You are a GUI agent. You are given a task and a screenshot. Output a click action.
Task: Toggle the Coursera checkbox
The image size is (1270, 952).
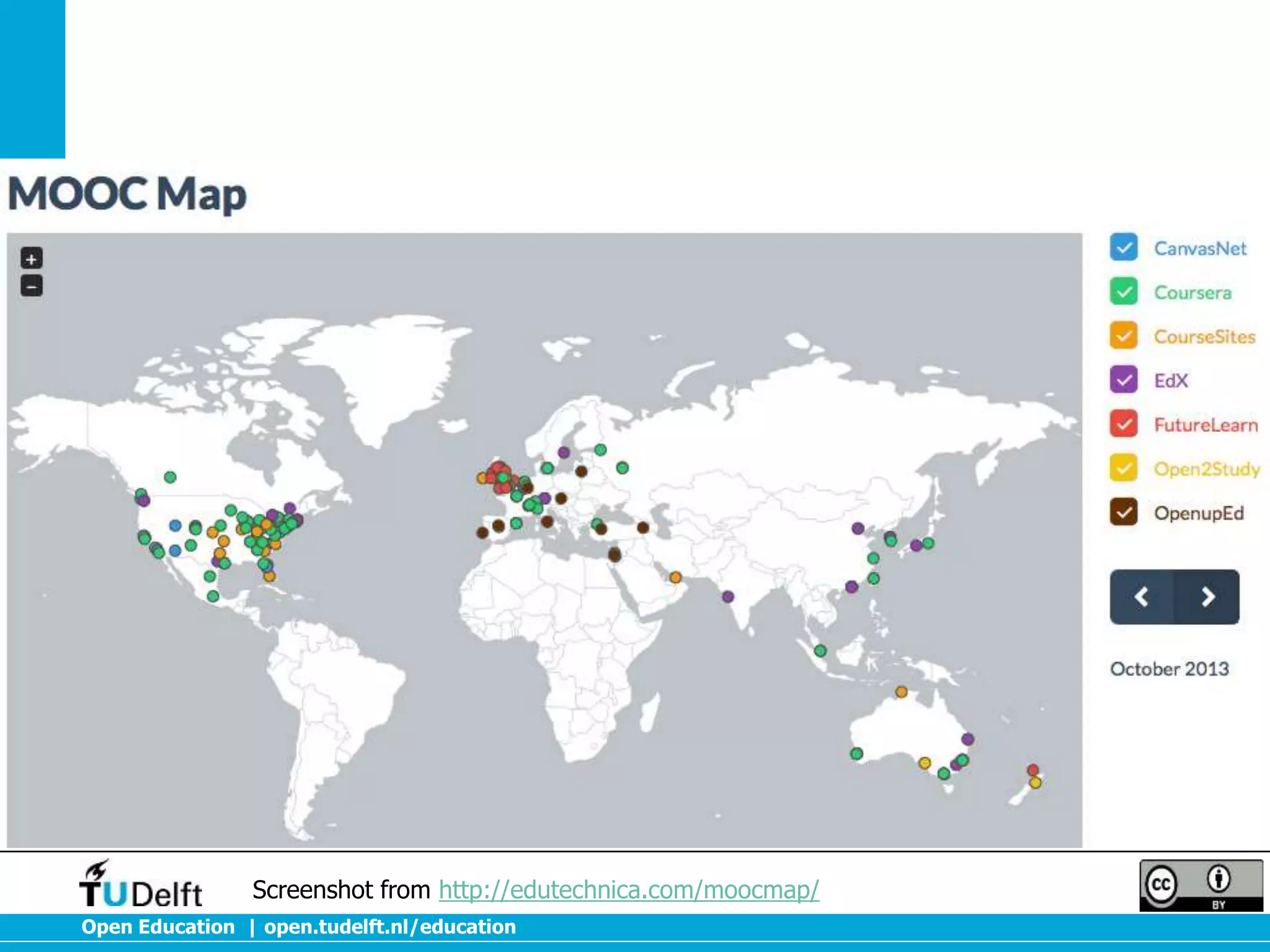1124,291
